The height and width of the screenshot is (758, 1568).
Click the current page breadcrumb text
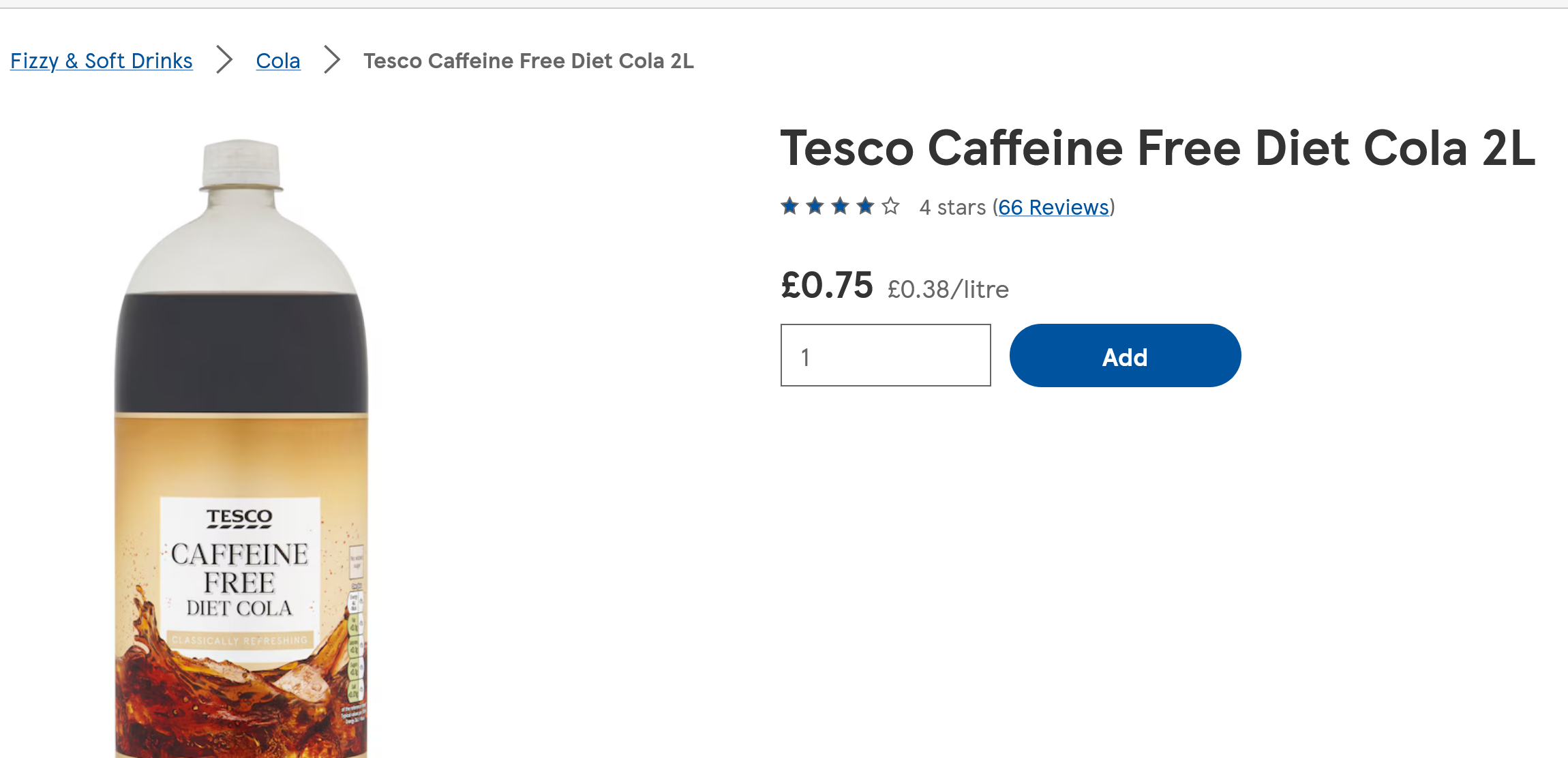[x=528, y=61]
